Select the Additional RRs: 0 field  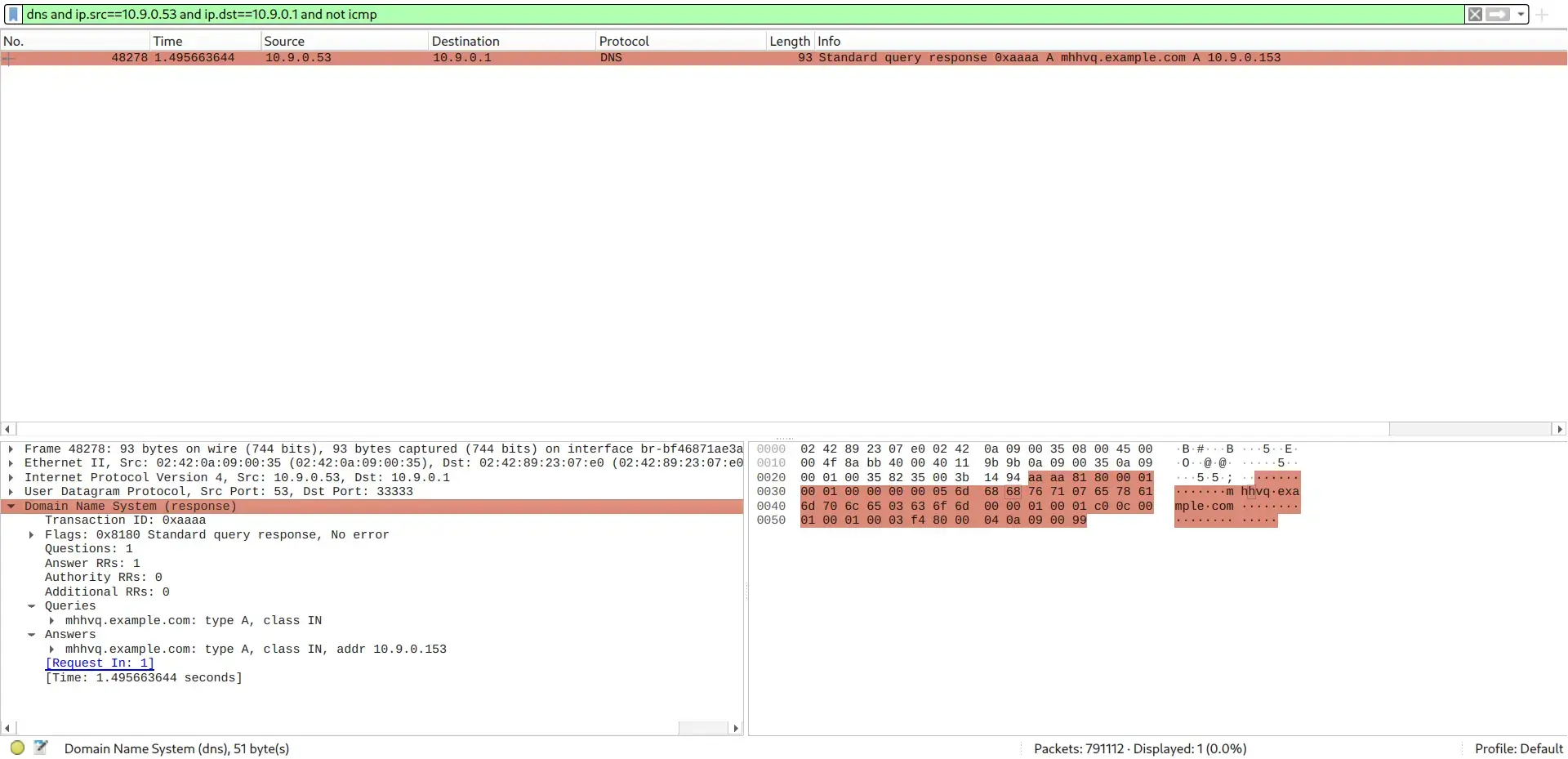click(107, 592)
